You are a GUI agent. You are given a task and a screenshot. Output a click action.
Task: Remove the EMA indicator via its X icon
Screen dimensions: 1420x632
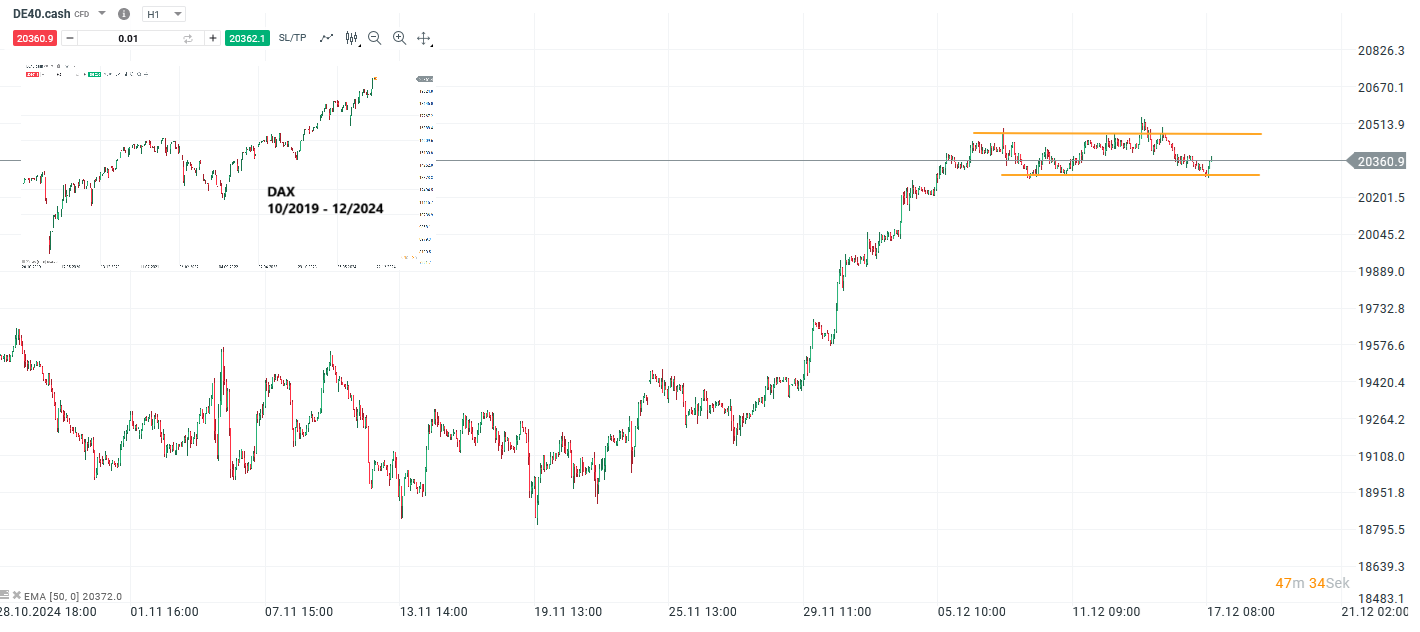17,595
